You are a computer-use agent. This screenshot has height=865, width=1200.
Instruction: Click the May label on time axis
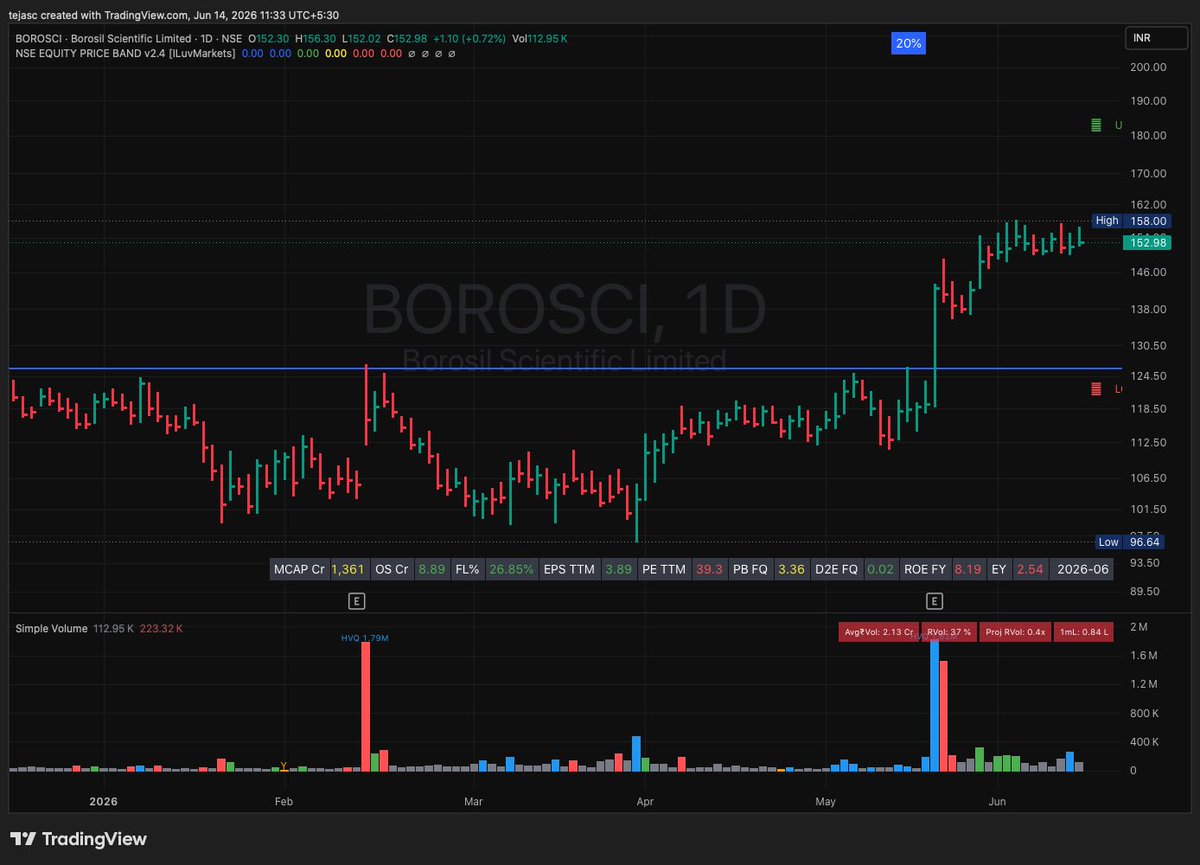[x=825, y=802]
